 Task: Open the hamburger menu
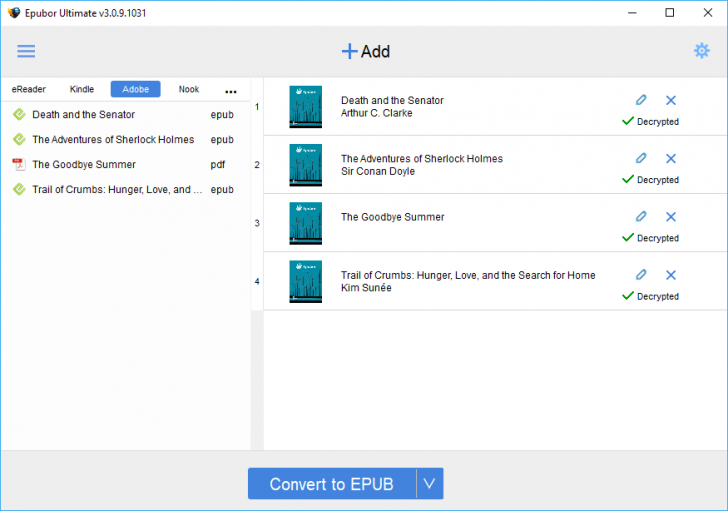coord(26,51)
